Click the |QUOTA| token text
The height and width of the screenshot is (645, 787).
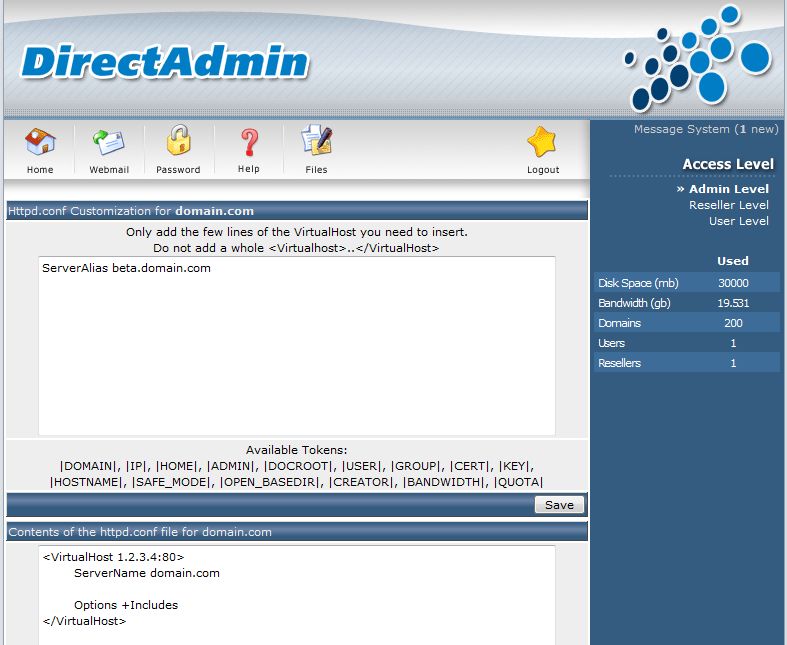[518, 482]
